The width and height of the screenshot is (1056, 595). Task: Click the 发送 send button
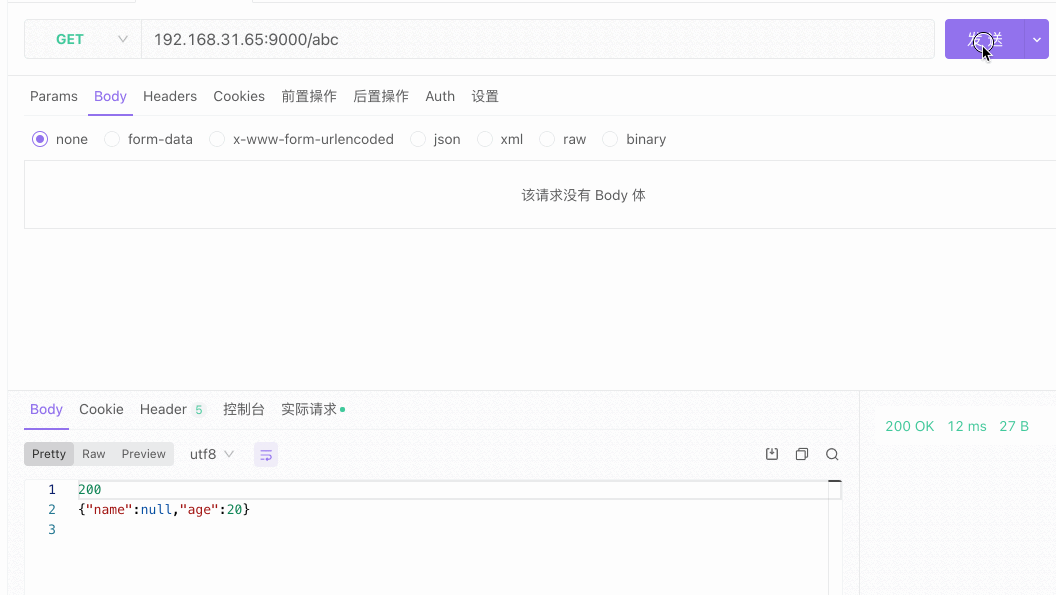[x=984, y=39]
